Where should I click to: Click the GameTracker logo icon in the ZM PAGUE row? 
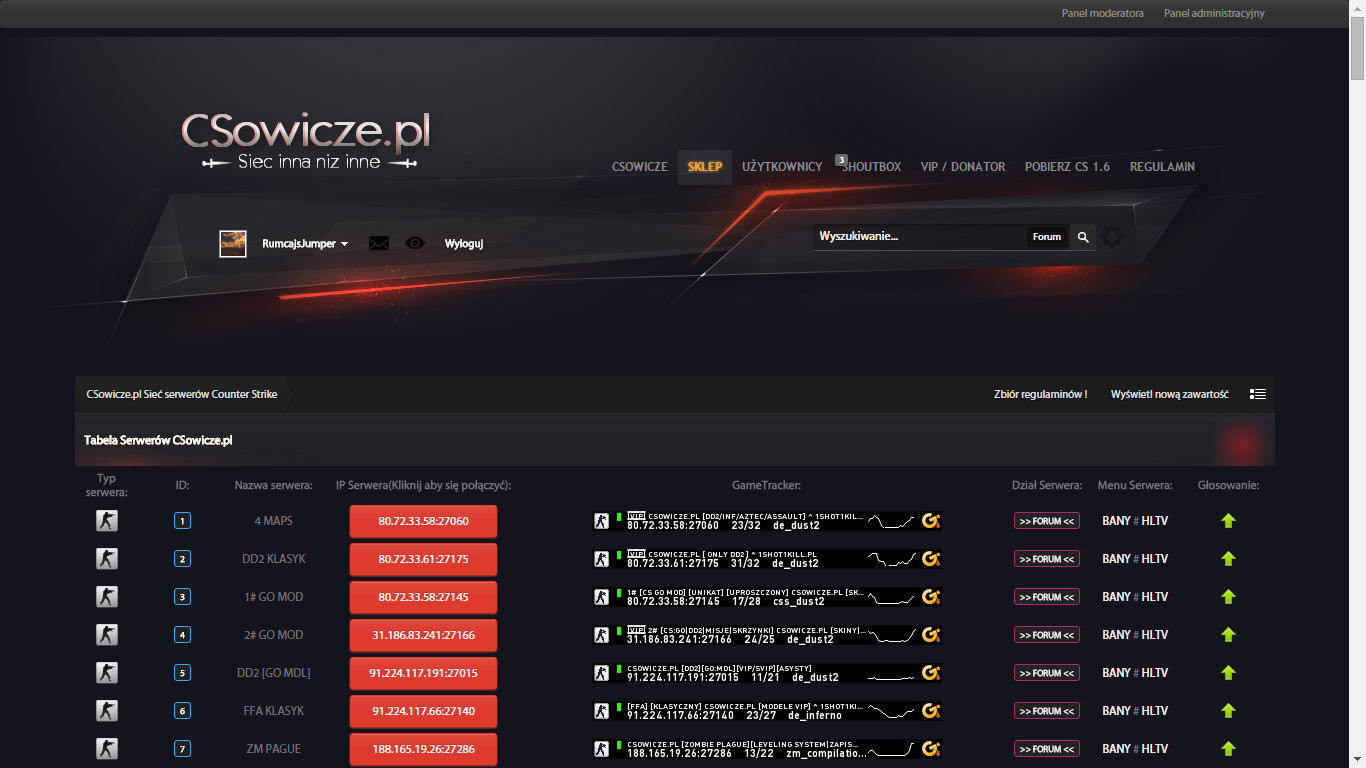931,749
